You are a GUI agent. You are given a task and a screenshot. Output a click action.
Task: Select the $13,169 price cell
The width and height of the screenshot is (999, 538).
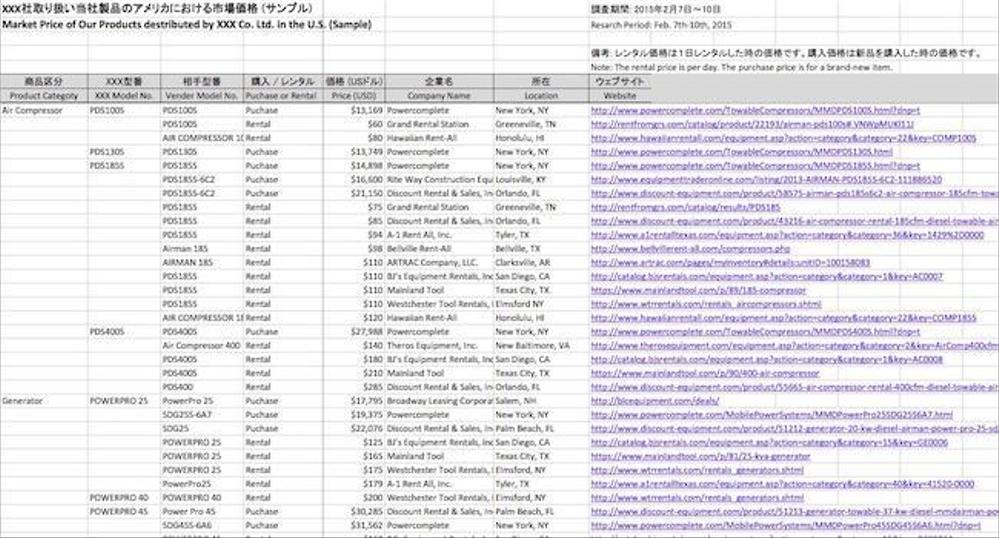point(354,110)
